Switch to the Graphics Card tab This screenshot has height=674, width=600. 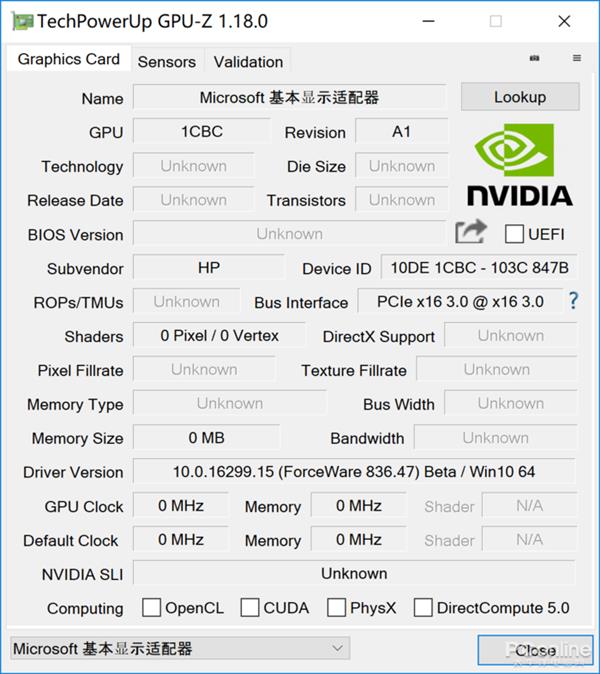coord(69,59)
